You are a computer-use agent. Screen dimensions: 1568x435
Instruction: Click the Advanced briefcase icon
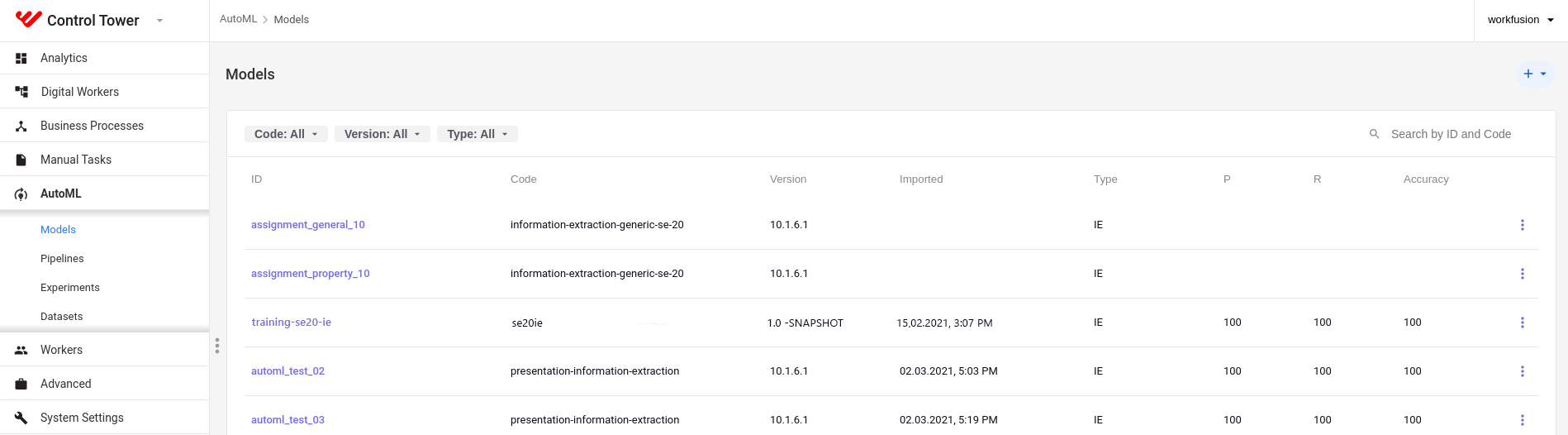(21, 384)
